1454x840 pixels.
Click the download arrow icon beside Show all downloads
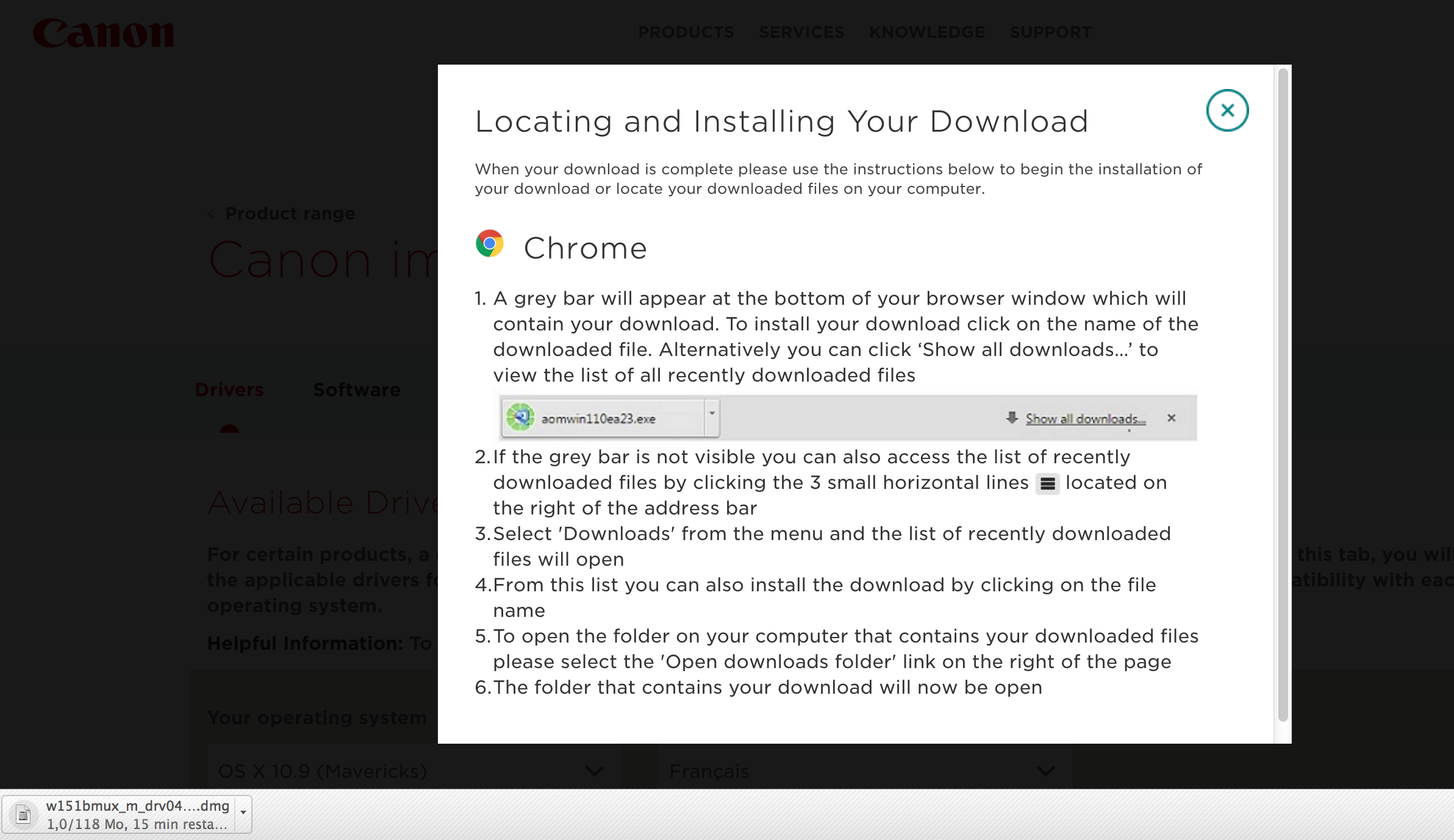(1012, 418)
